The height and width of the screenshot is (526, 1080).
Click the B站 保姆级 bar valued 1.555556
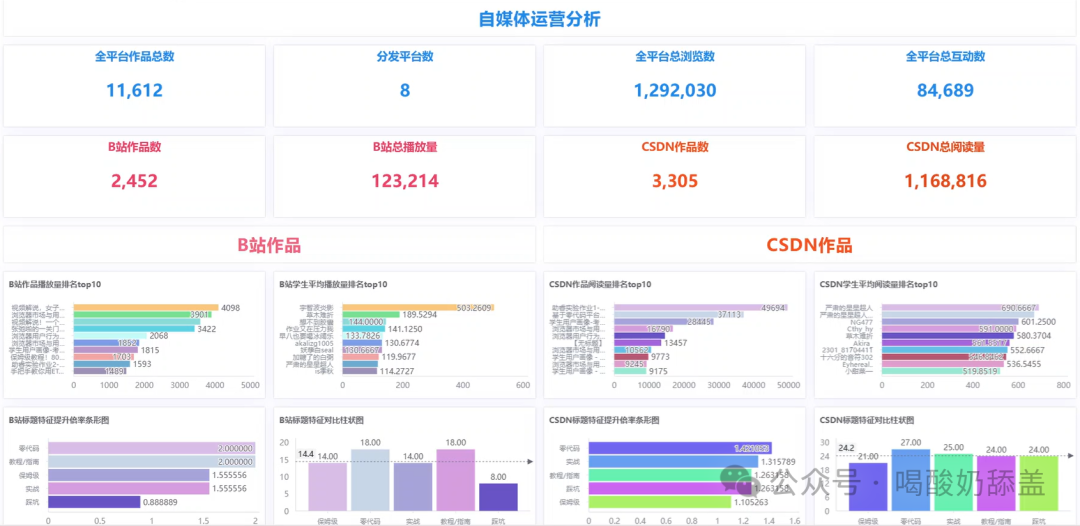click(129, 475)
